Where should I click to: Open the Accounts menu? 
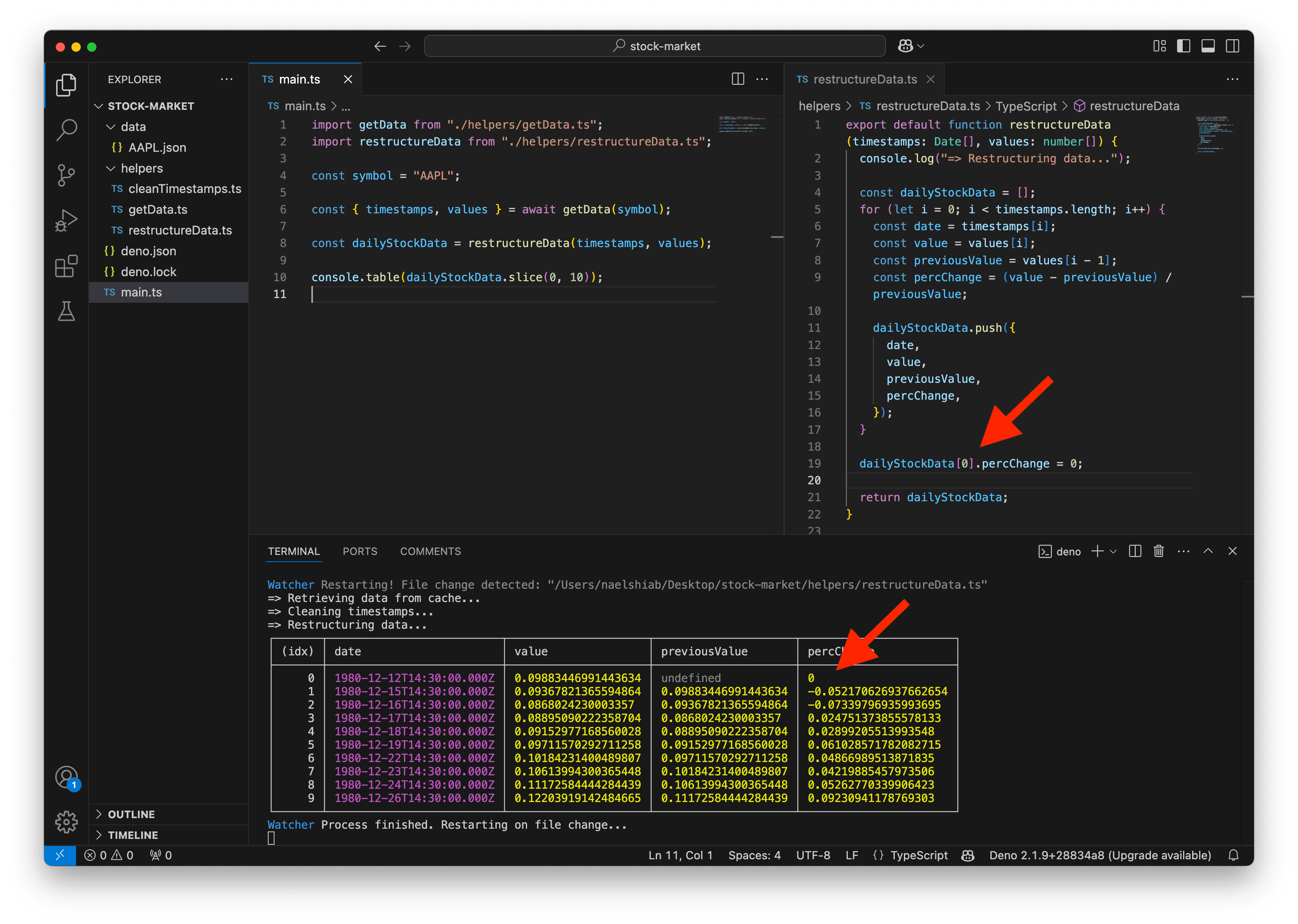pos(66,777)
